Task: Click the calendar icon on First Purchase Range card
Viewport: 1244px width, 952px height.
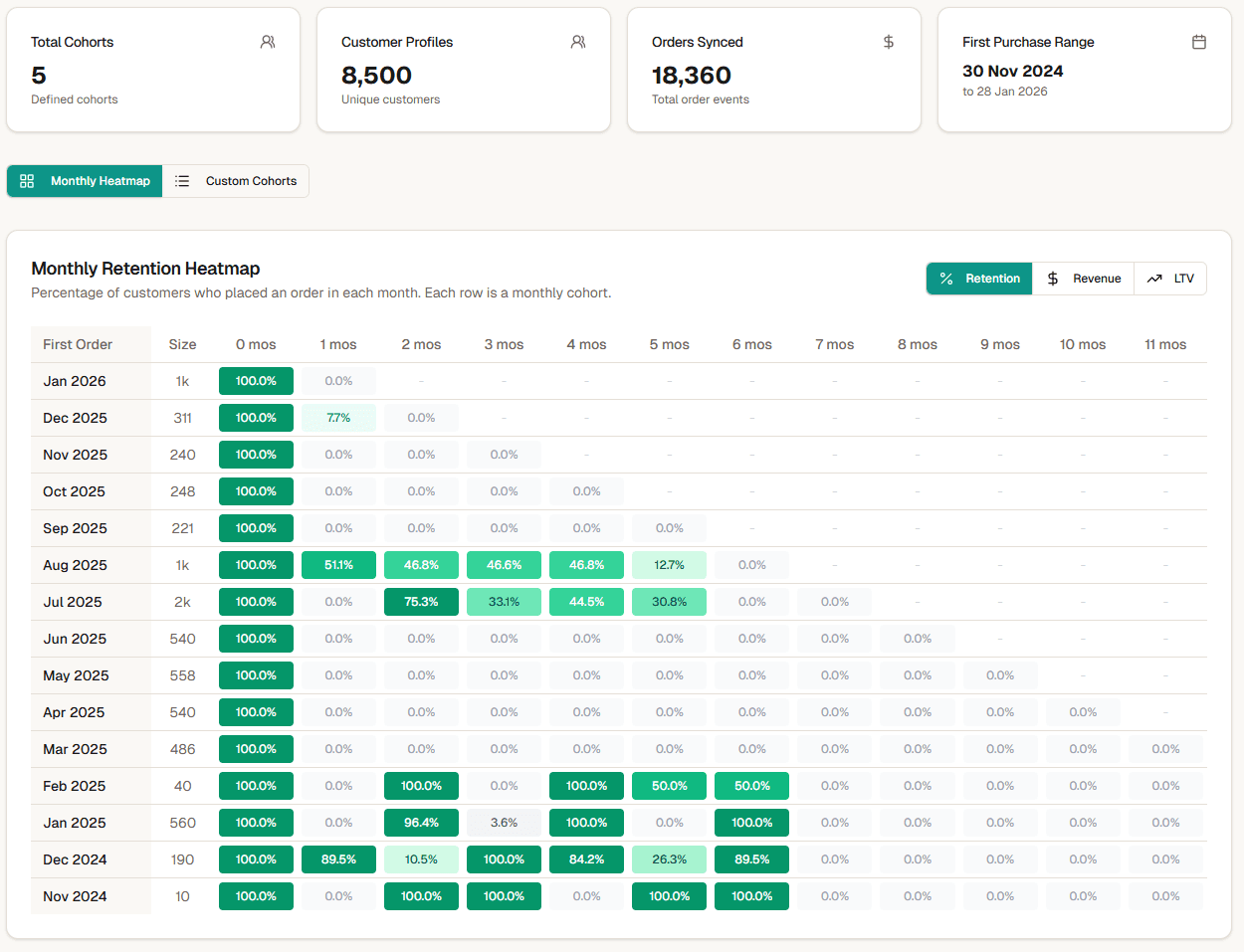Action: [1199, 42]
